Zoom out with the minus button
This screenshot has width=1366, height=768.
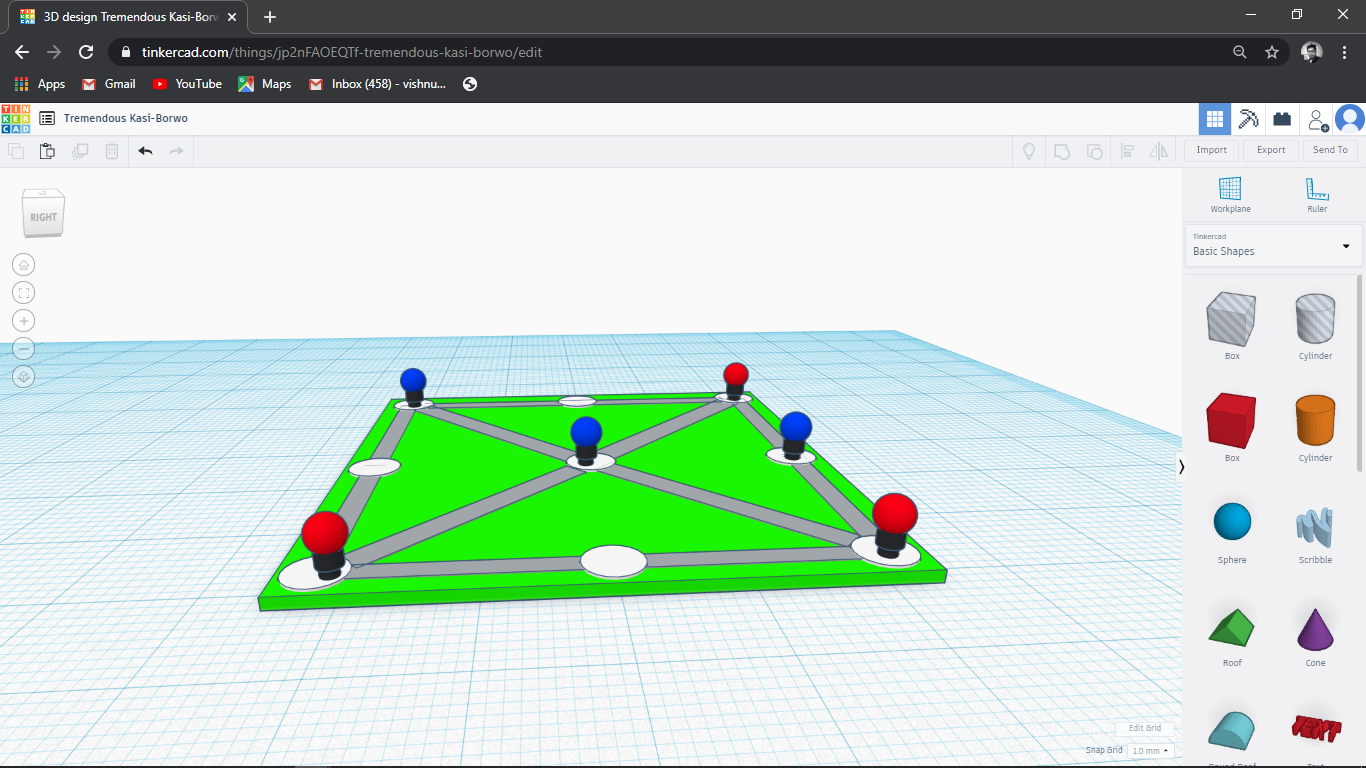click(24, 349)
